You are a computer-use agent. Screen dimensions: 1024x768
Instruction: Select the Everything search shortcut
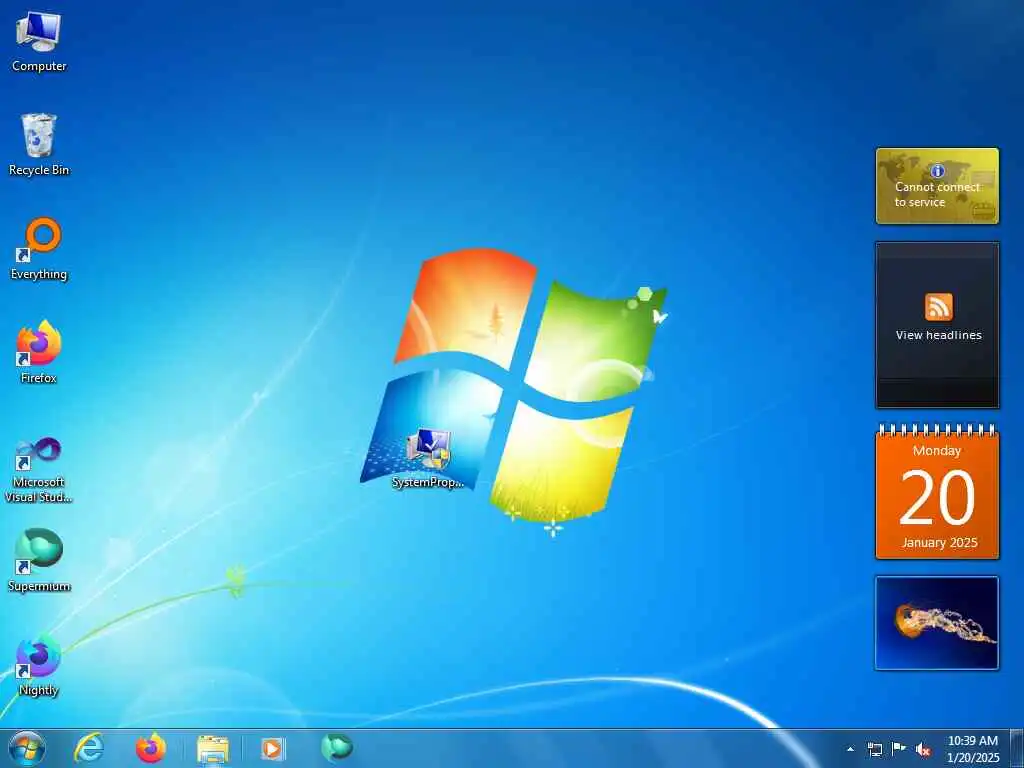[39, 249]
